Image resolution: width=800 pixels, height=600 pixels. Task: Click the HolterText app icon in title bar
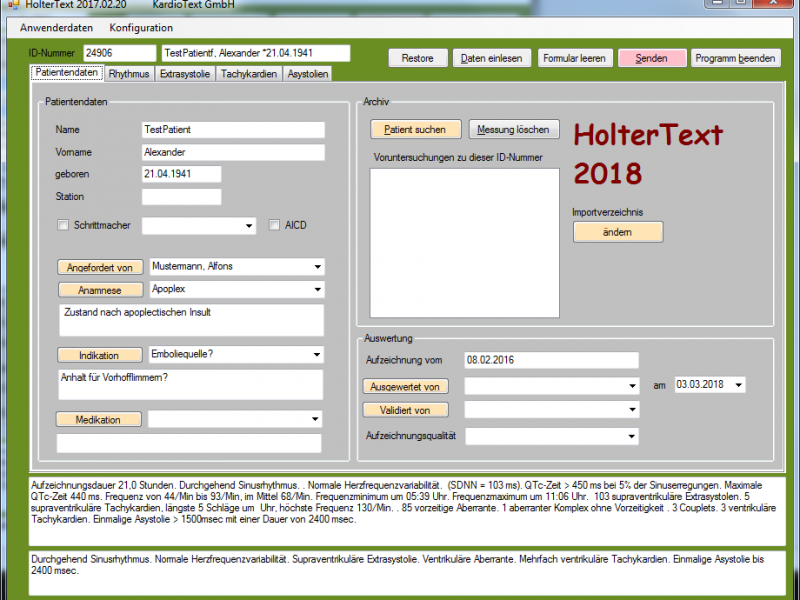pos(13,5)
